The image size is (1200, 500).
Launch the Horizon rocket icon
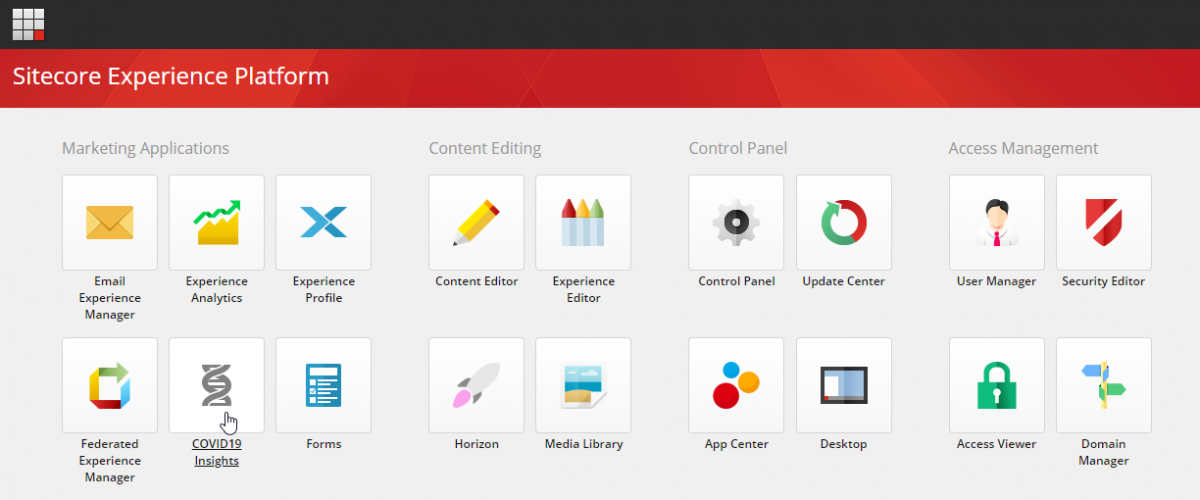point(476,385)
